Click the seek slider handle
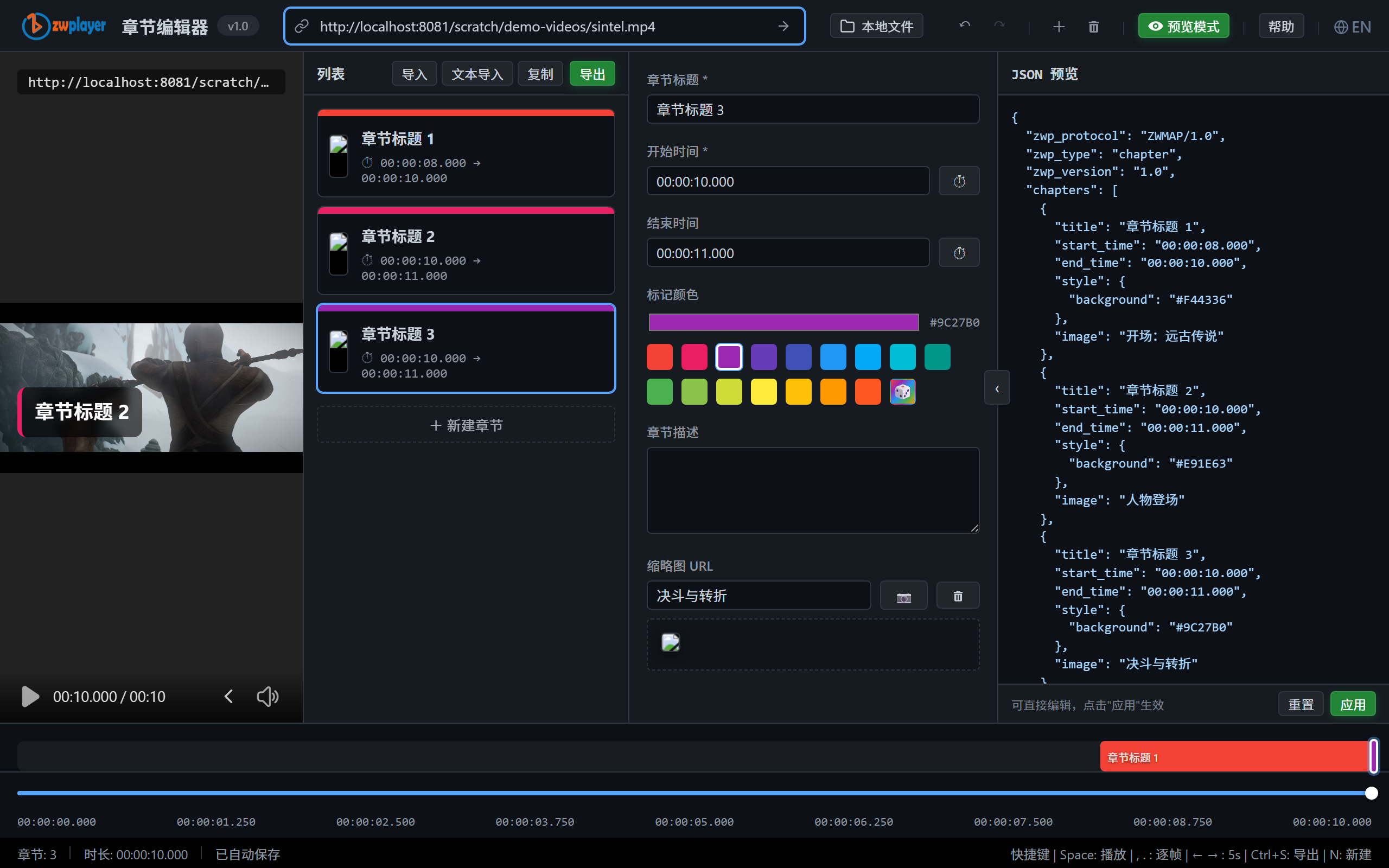This screenshot has height=868, width=1389. tap(1371, 793)
